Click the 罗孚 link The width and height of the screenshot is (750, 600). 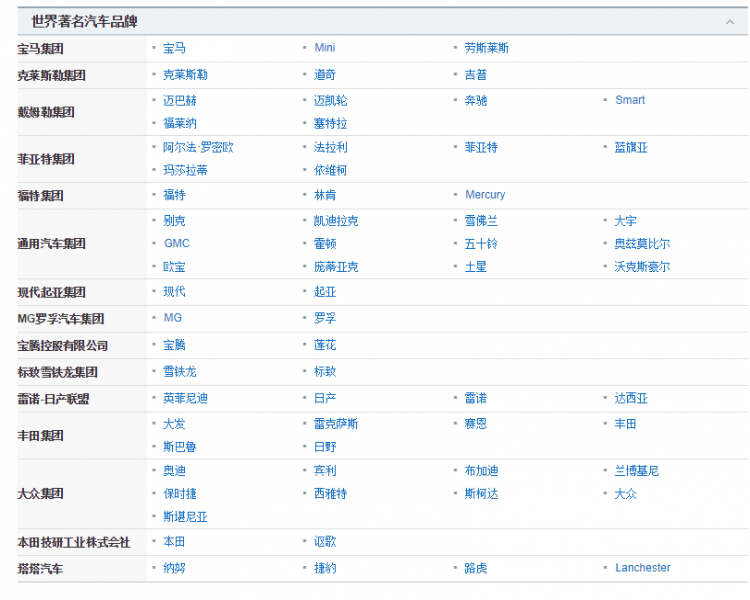coord(325,318)
